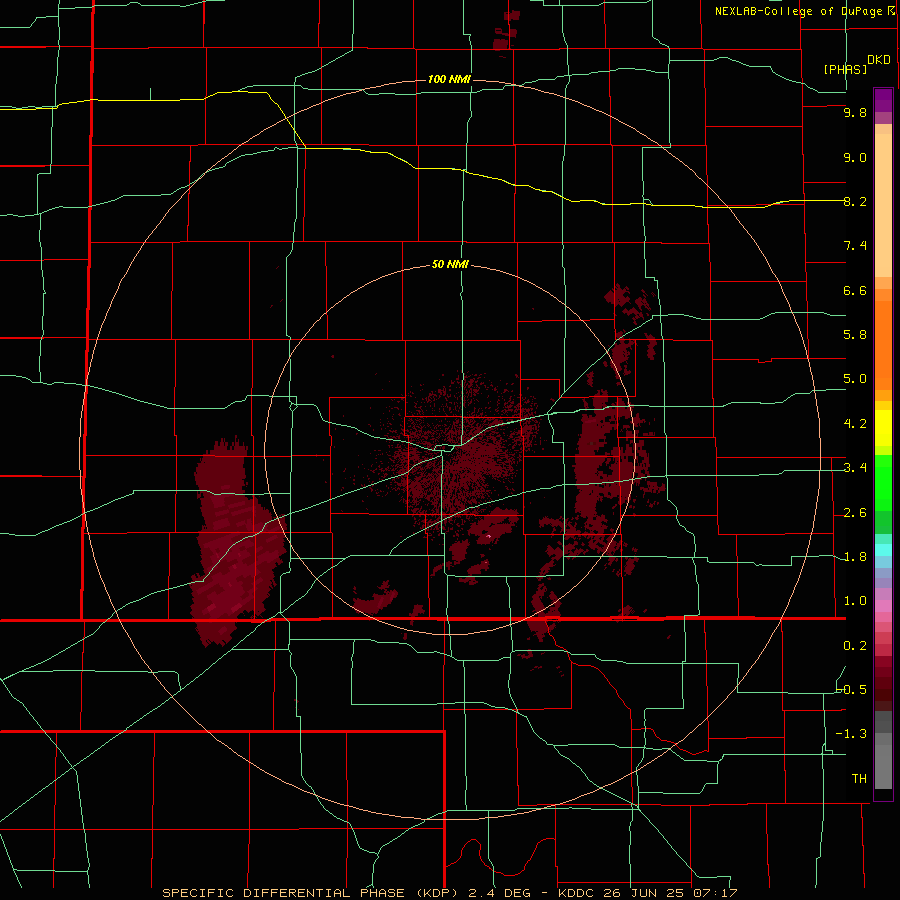Click the 7.4 scale value
Screen dimensions: 900x900
pyautogui.click(x=855, y=246)
